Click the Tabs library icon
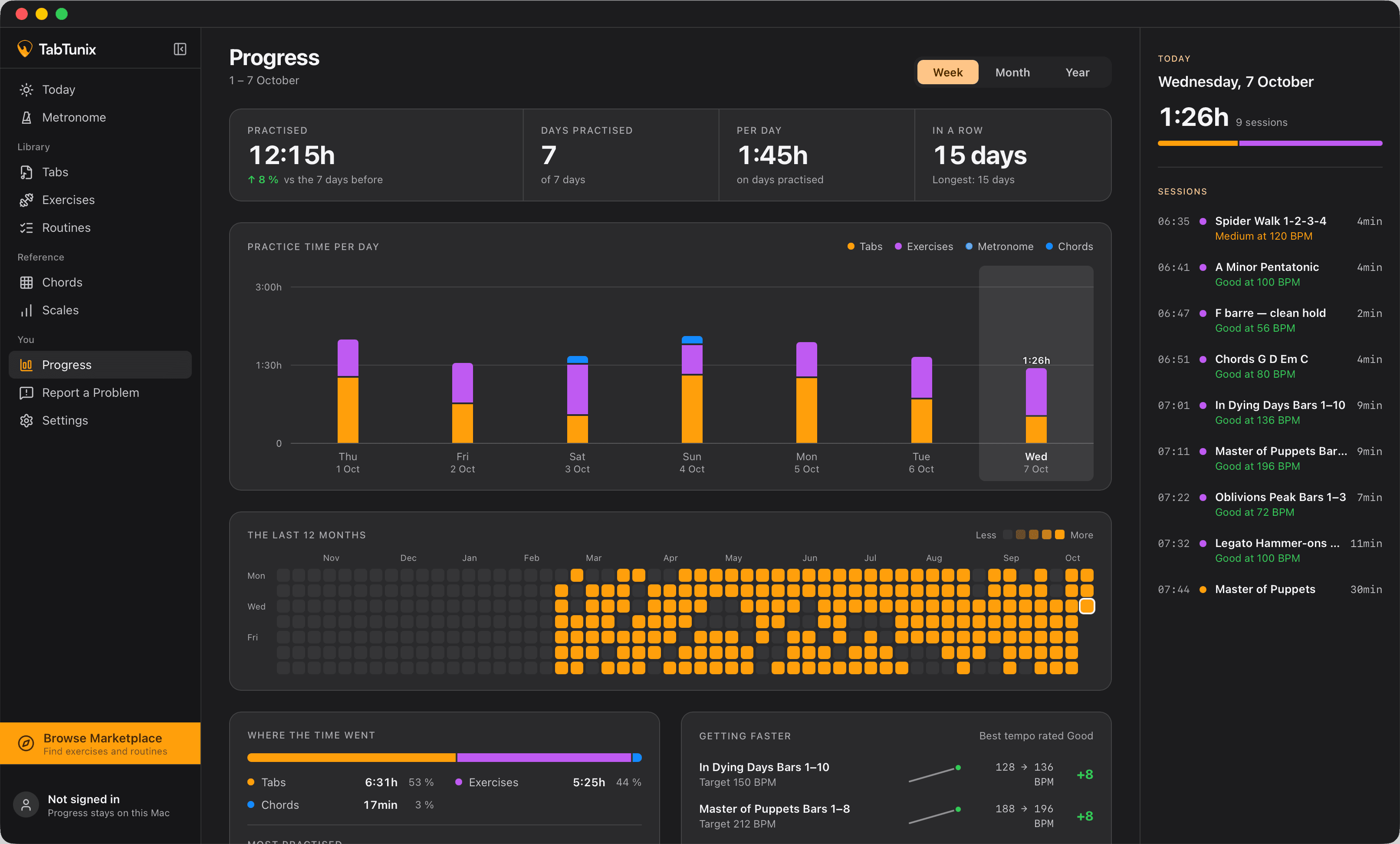This screenshot has width=1400, height=844. (x=26, y=172)
